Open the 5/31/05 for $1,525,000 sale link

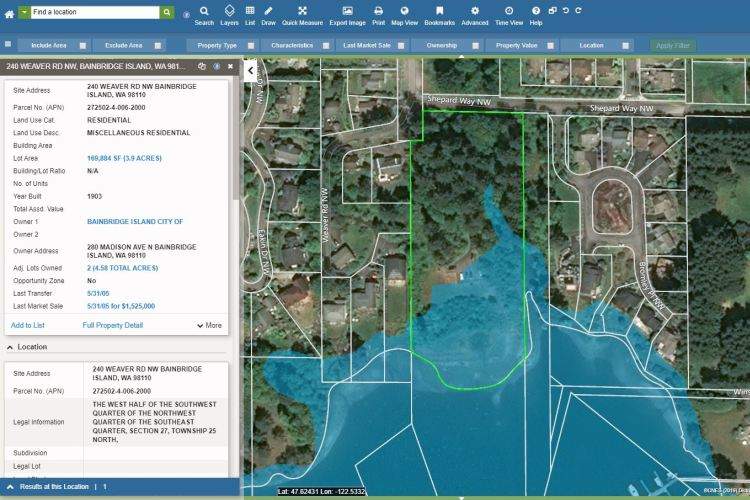(x=121, y=306)
